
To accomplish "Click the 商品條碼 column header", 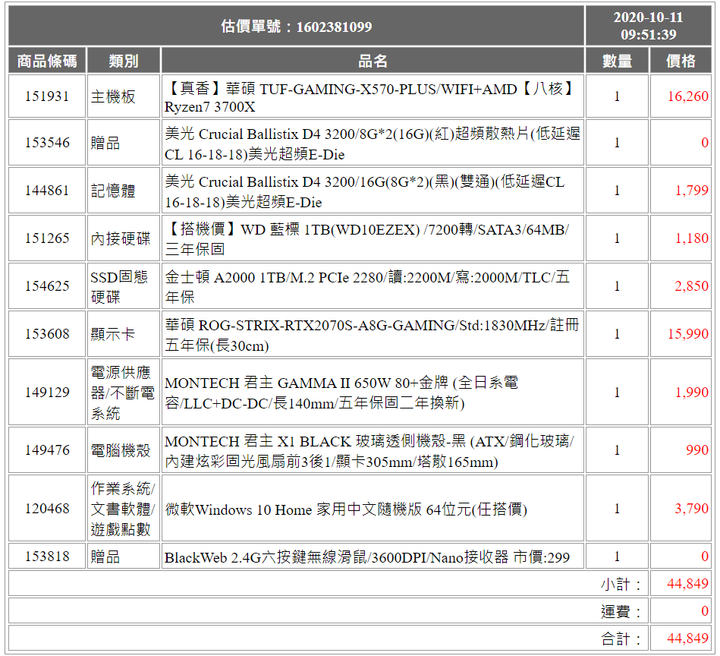I will coord(47,61).
